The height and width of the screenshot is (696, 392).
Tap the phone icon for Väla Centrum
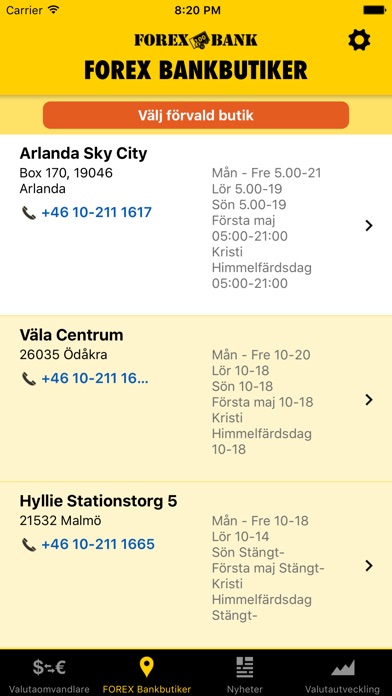click(x=29, y=379)
